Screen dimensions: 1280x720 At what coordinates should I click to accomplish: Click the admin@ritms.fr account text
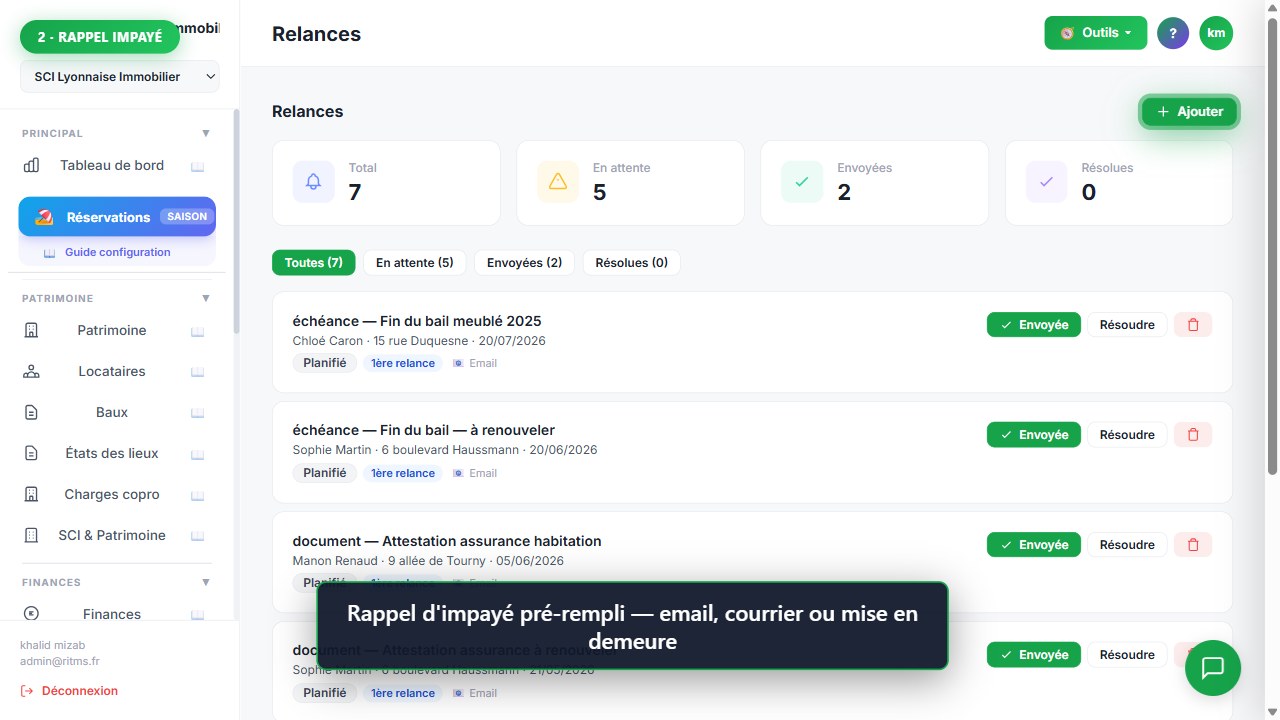point(60,661)
